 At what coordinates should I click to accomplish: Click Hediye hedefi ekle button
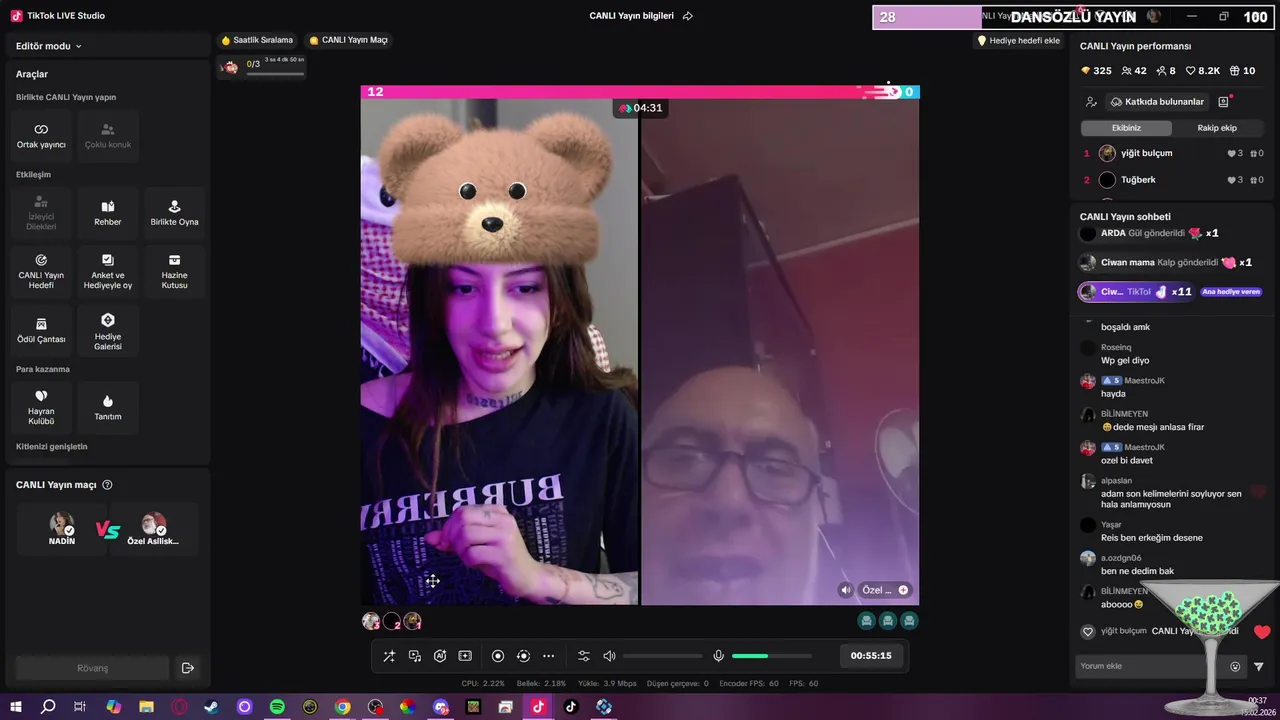[1018, 40]
